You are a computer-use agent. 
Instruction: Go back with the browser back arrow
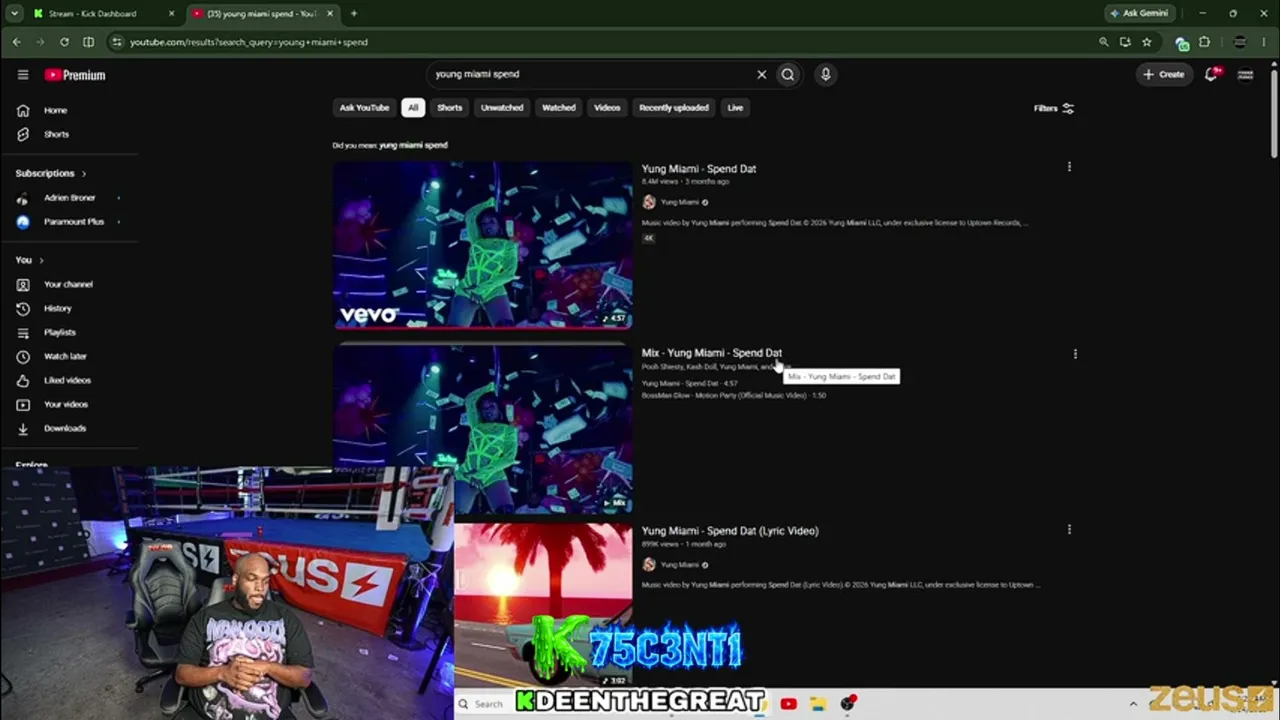[16, 42]
